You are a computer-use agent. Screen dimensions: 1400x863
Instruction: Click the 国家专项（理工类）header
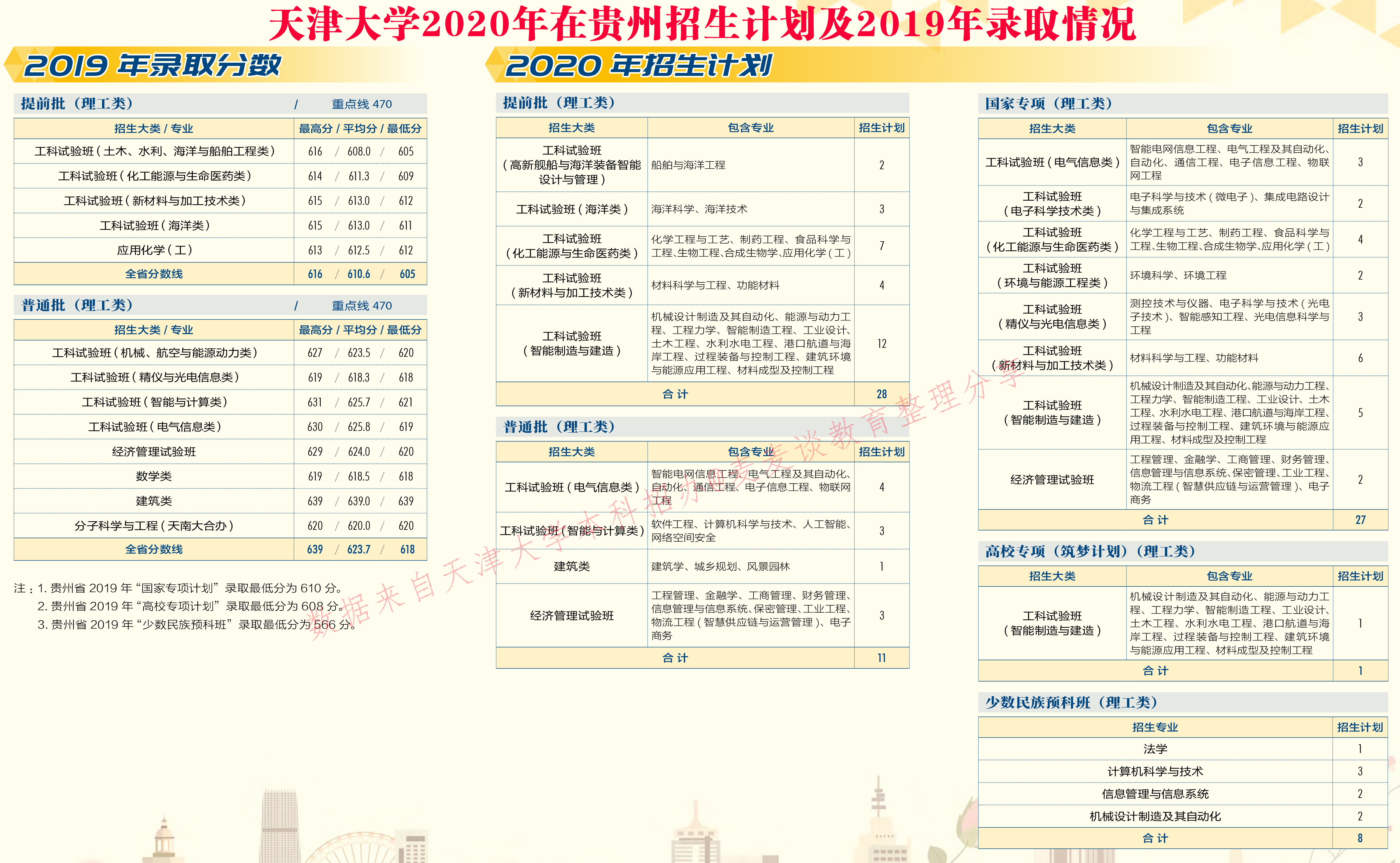click(x=1047, y=103)
